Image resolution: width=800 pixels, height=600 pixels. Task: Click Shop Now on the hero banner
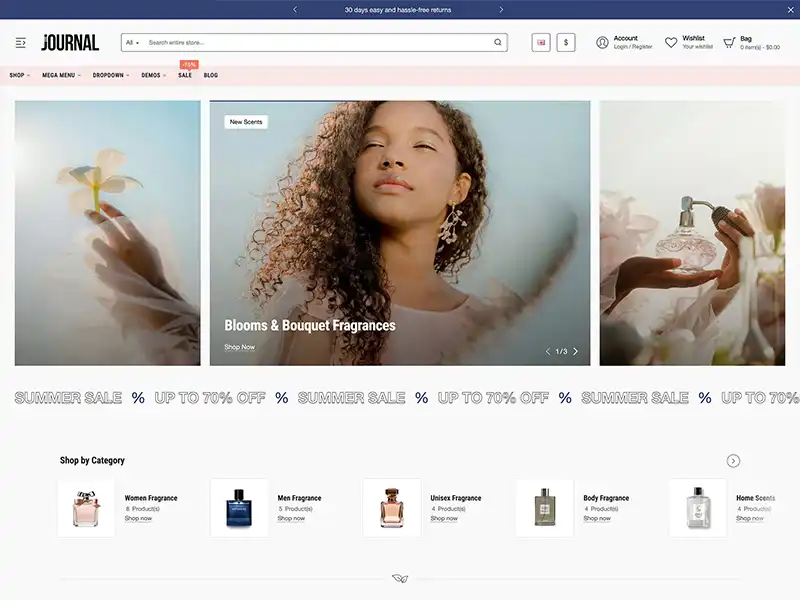coord(239,347)
